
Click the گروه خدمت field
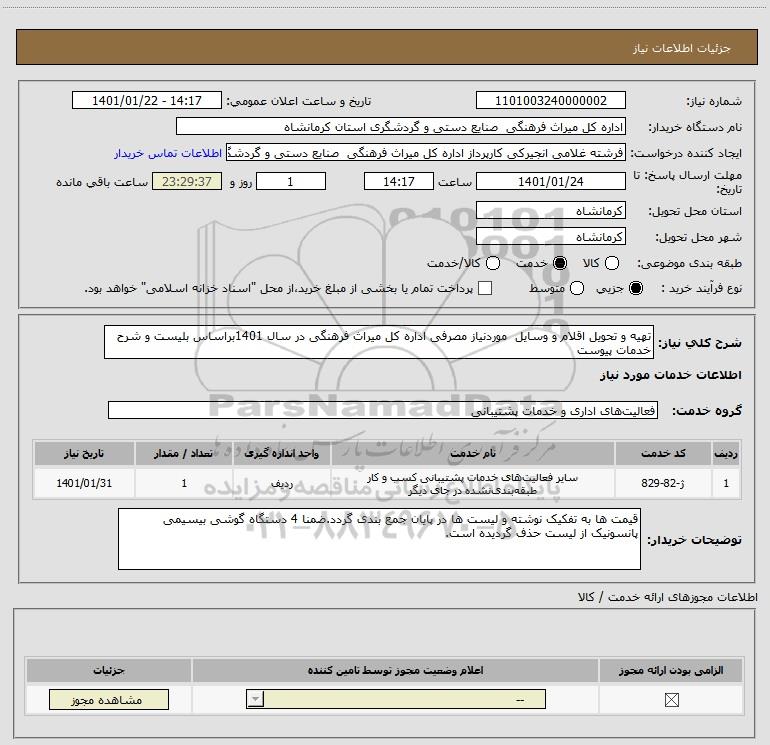coord(383,411)
